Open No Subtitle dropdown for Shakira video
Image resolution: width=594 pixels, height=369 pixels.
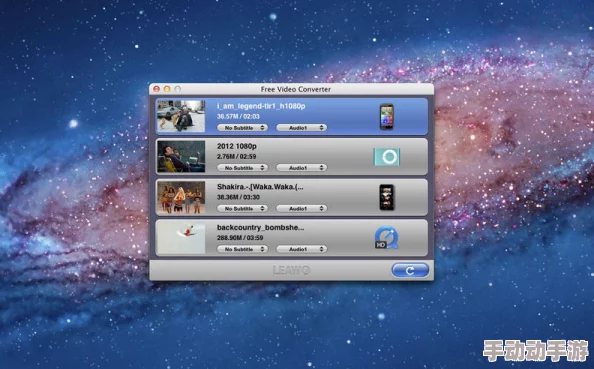click(x=242, y=209)
